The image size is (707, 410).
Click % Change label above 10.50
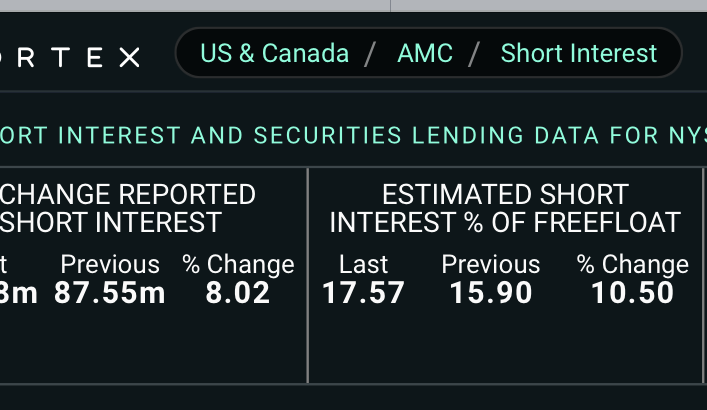(x=632, y=264)
